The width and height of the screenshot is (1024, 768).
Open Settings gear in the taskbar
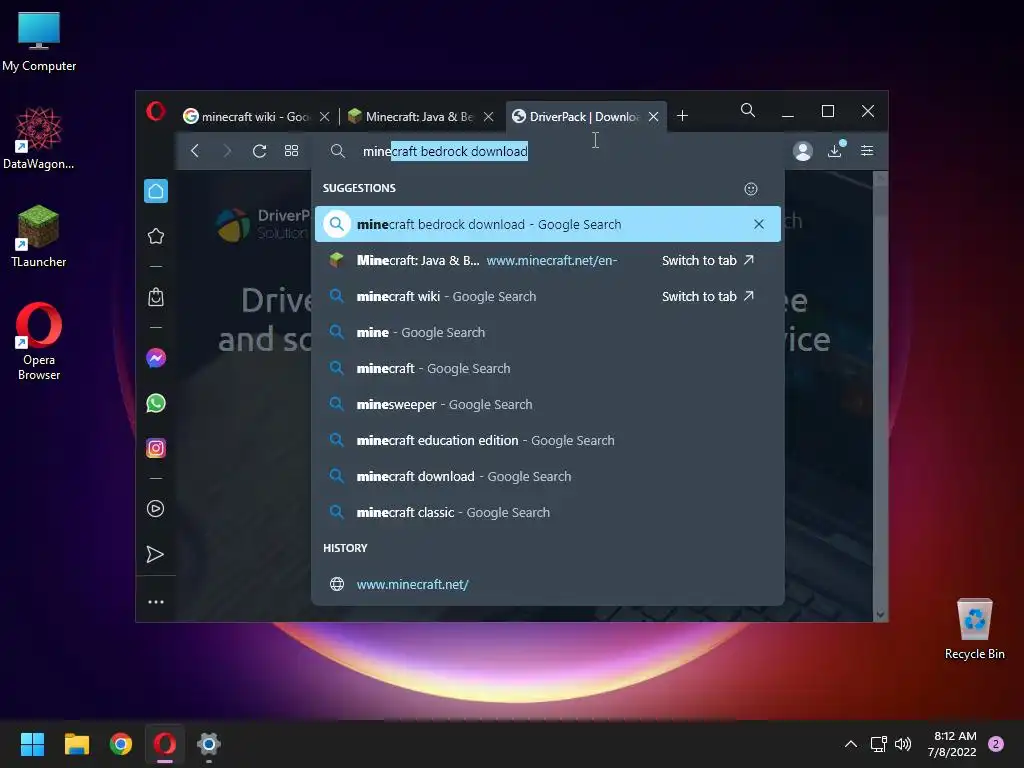(209, 744)
